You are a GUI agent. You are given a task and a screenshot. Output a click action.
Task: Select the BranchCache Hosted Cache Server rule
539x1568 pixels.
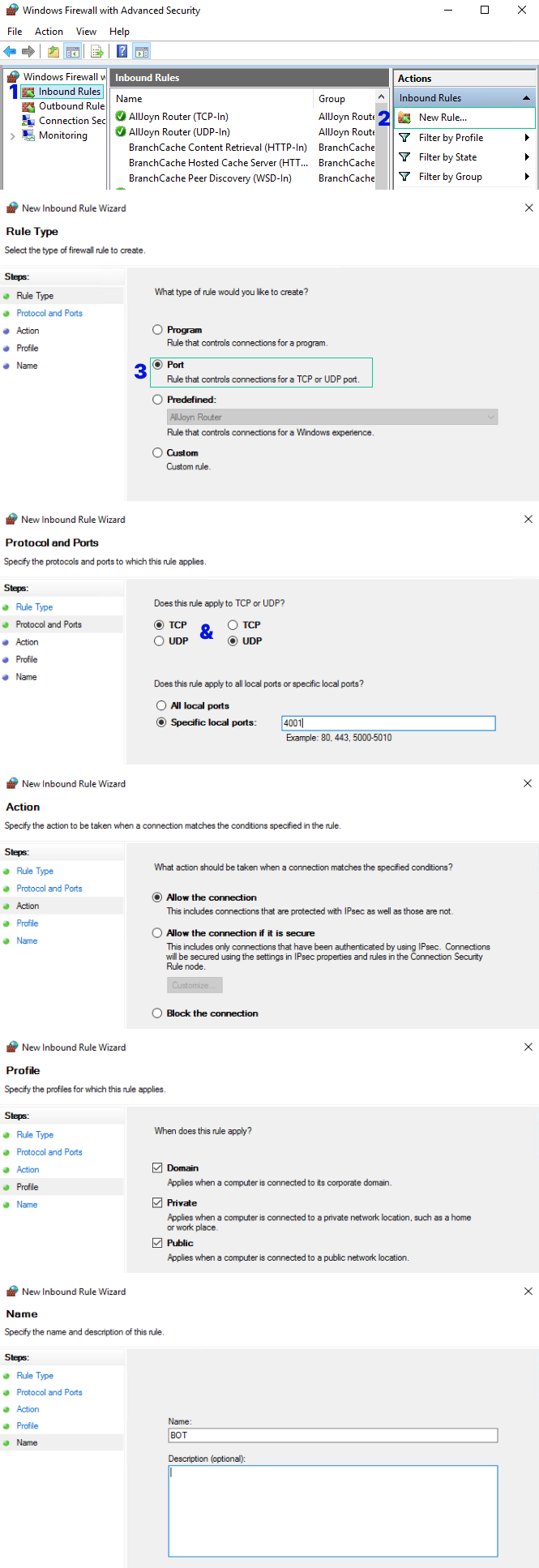(218, 163)
